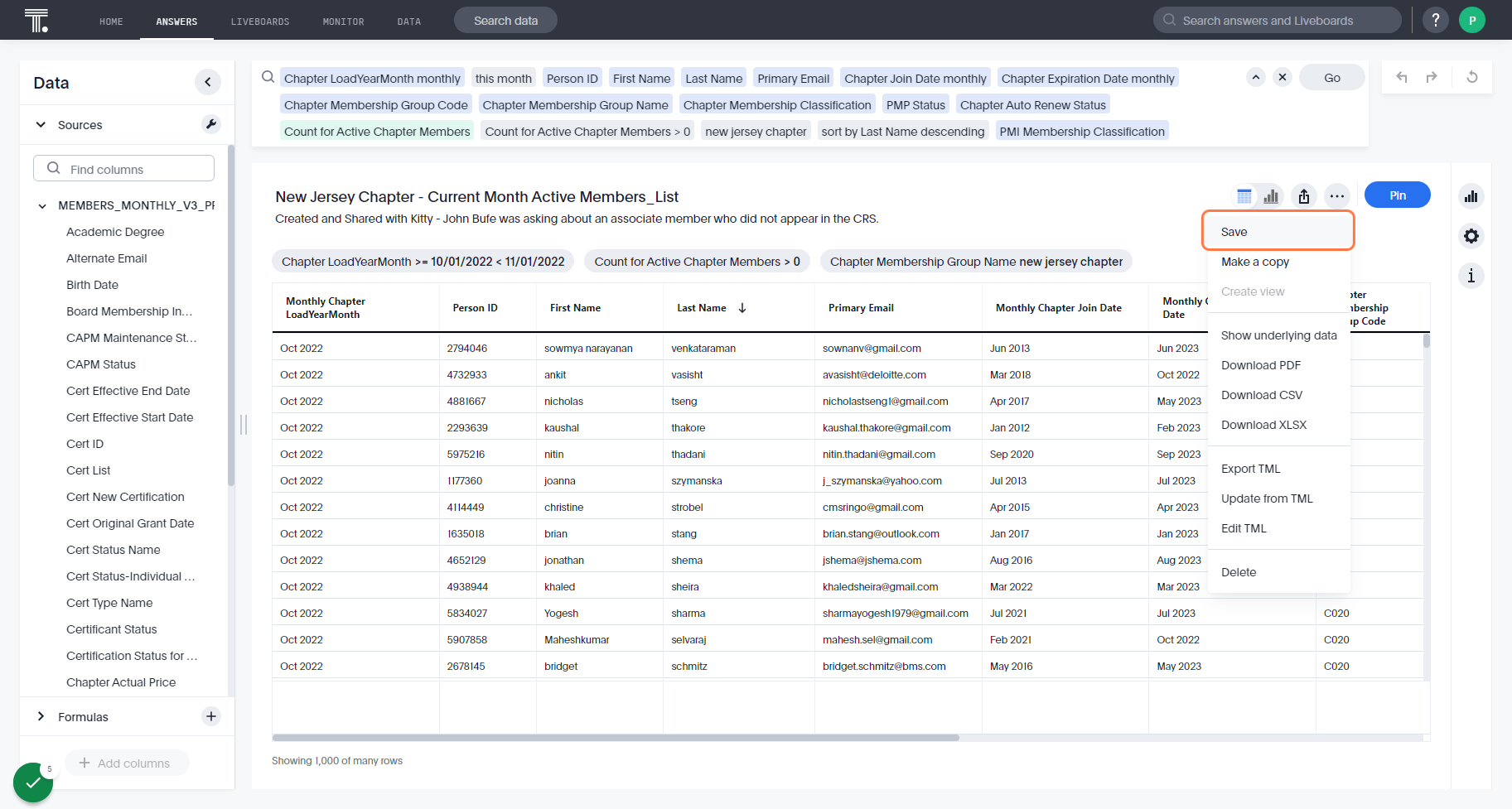
Task: Collapse the Data panel with arrow button
Action: pyautogui.click(x=208, y=82)
